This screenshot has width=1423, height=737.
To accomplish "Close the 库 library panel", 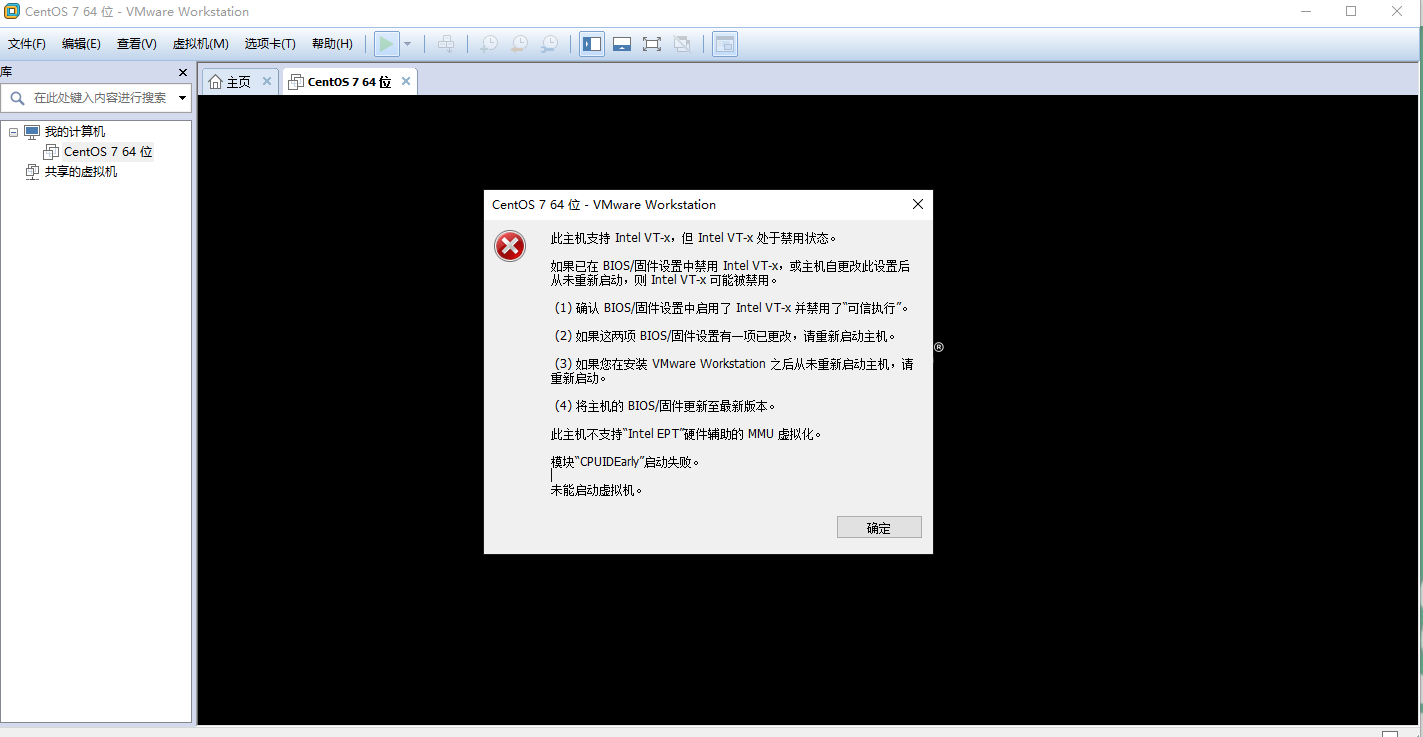I will click(183, 72).
